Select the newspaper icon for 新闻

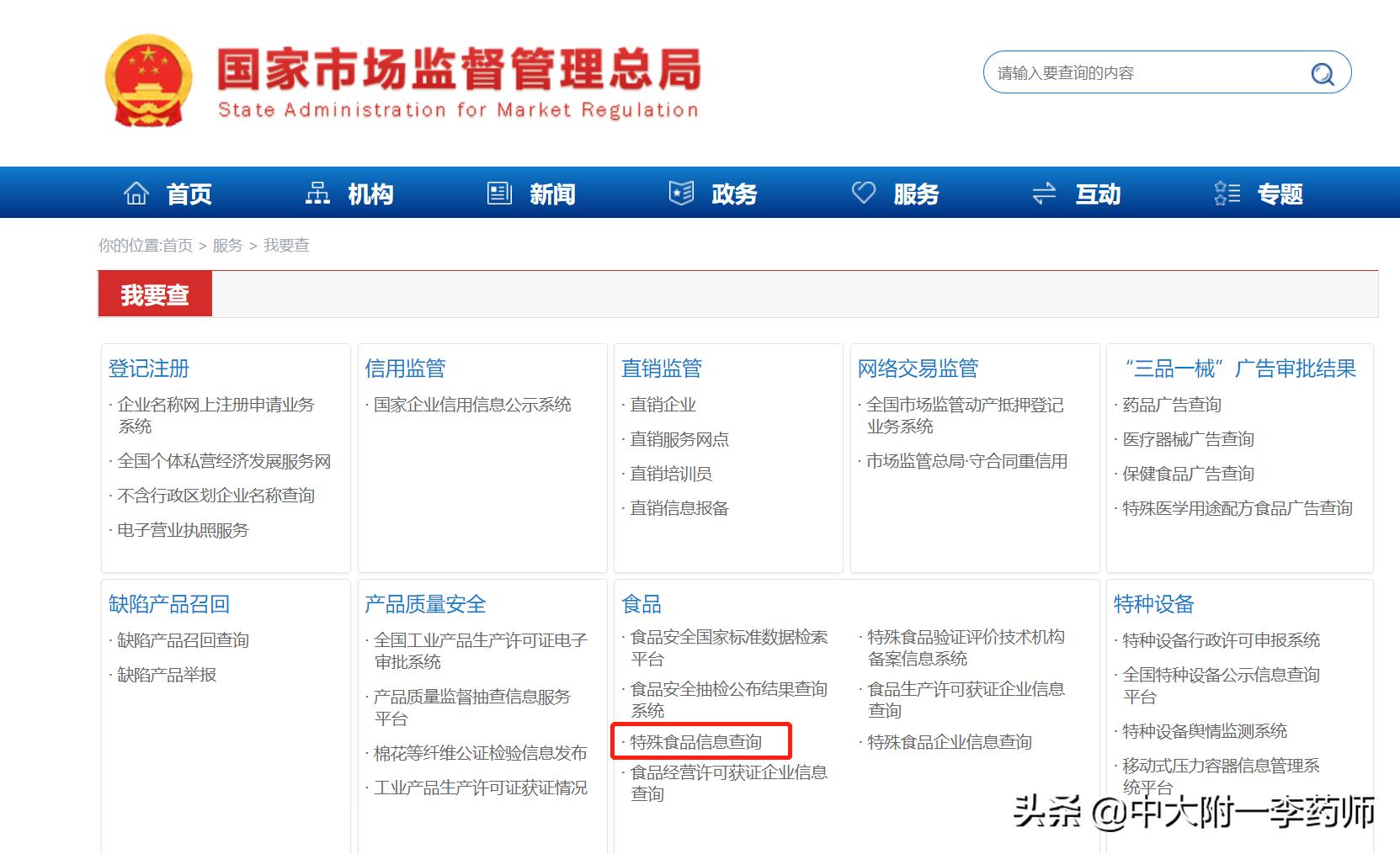[499, 193]
